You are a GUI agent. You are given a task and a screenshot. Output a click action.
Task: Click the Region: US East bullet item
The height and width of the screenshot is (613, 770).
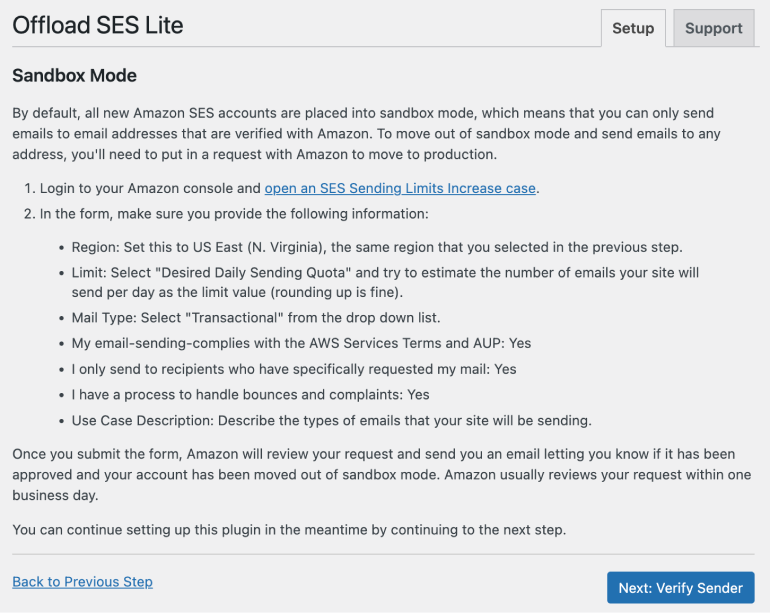(x=377, y=247)
